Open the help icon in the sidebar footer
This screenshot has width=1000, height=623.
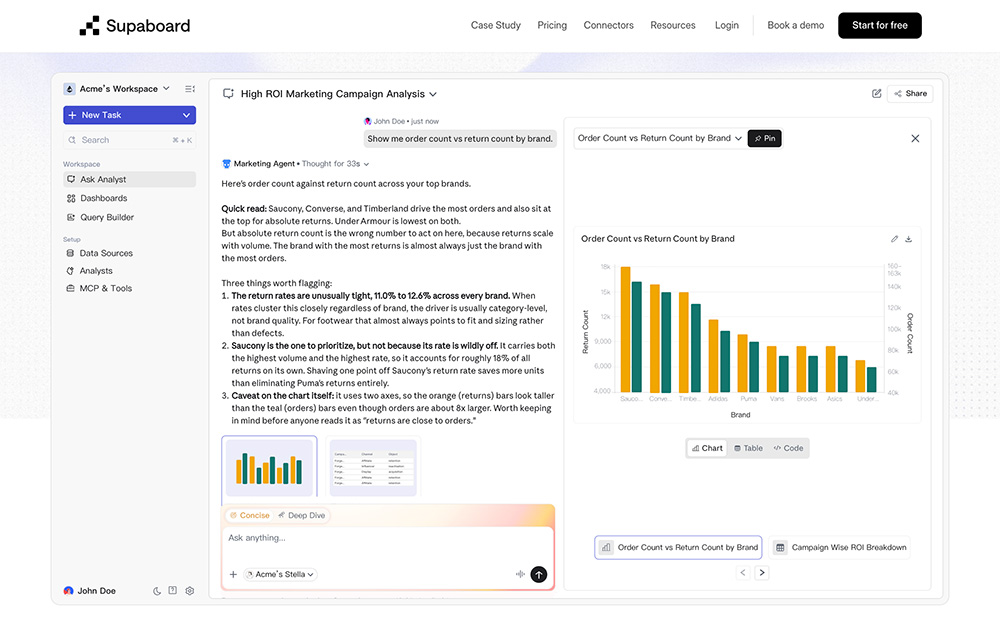(x=172, y=590)
